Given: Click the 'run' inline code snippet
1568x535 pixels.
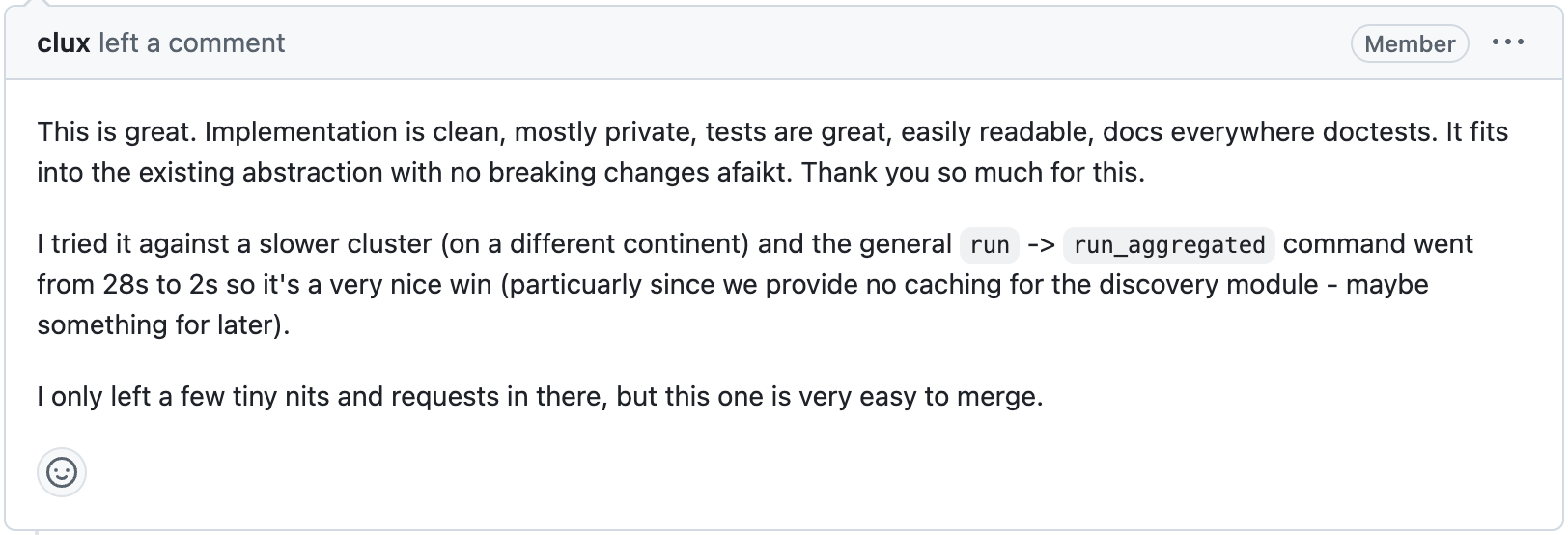Looking at the screenshot, I should click(990, 245).
